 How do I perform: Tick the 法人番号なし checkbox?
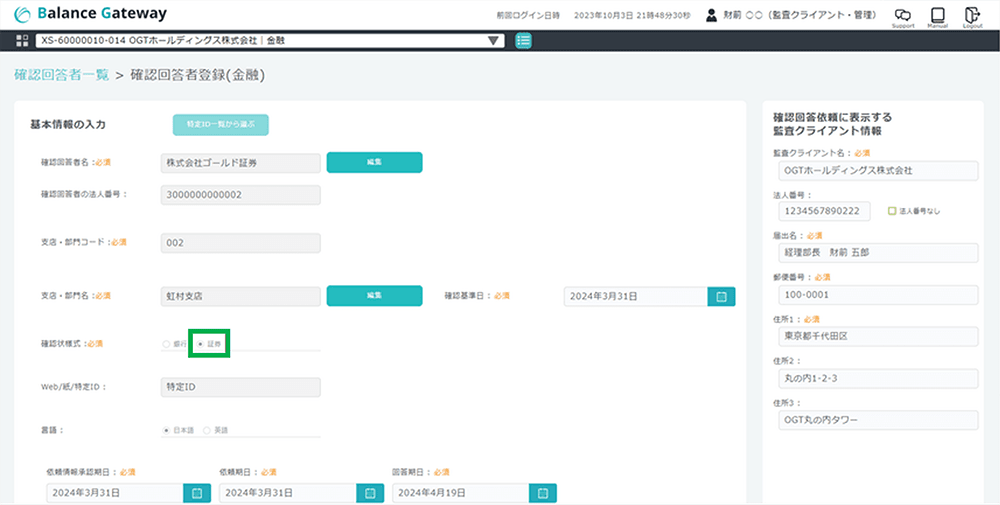pos(891,211)
